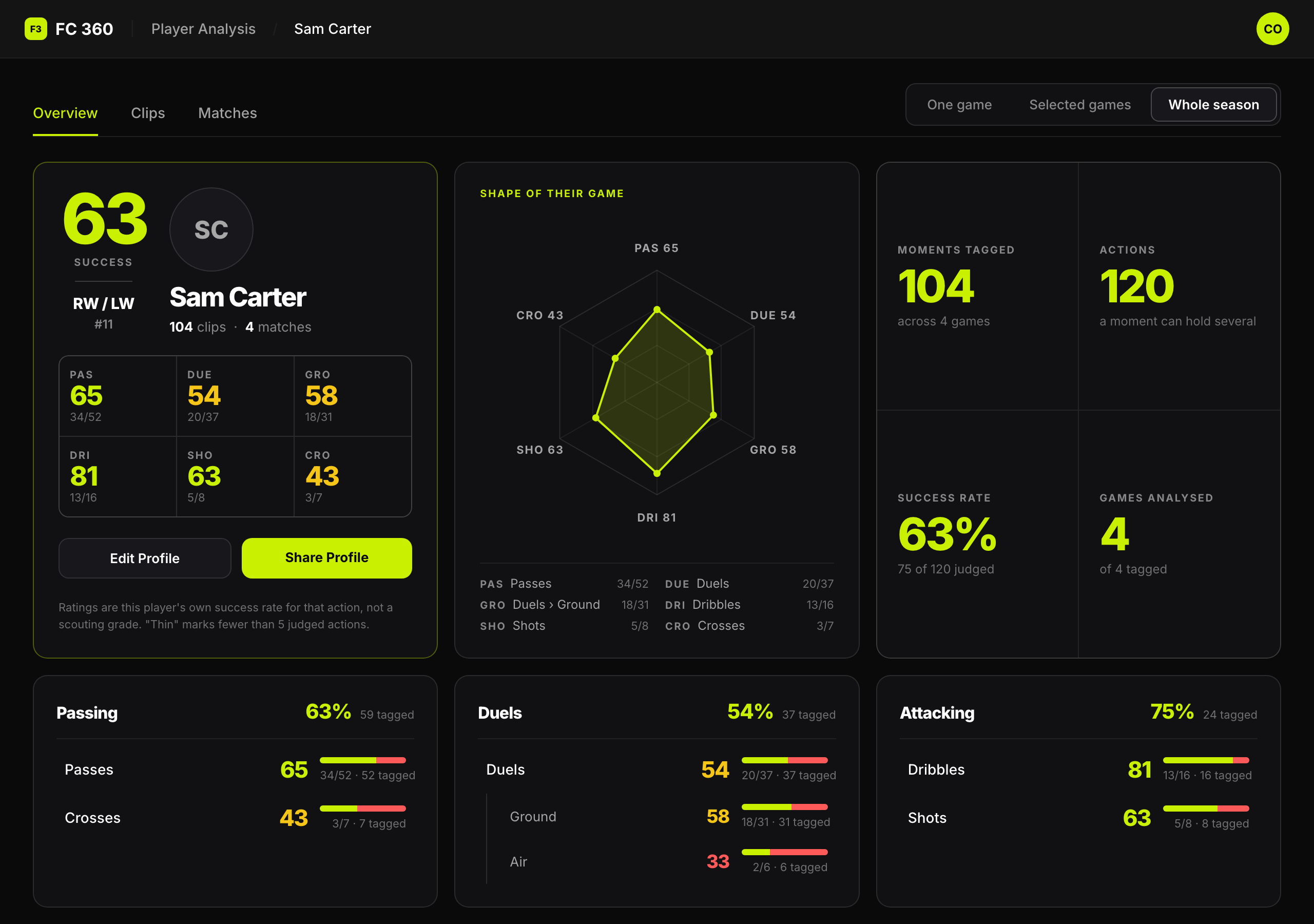Click the Shots row in Attacking
The image size is (1314, 924).
[x=1078, y=818]
